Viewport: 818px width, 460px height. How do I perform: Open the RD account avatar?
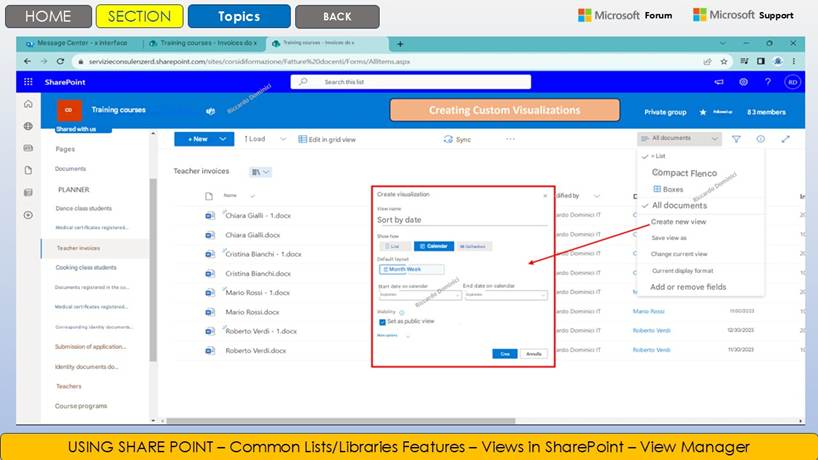tap(792, 82)
